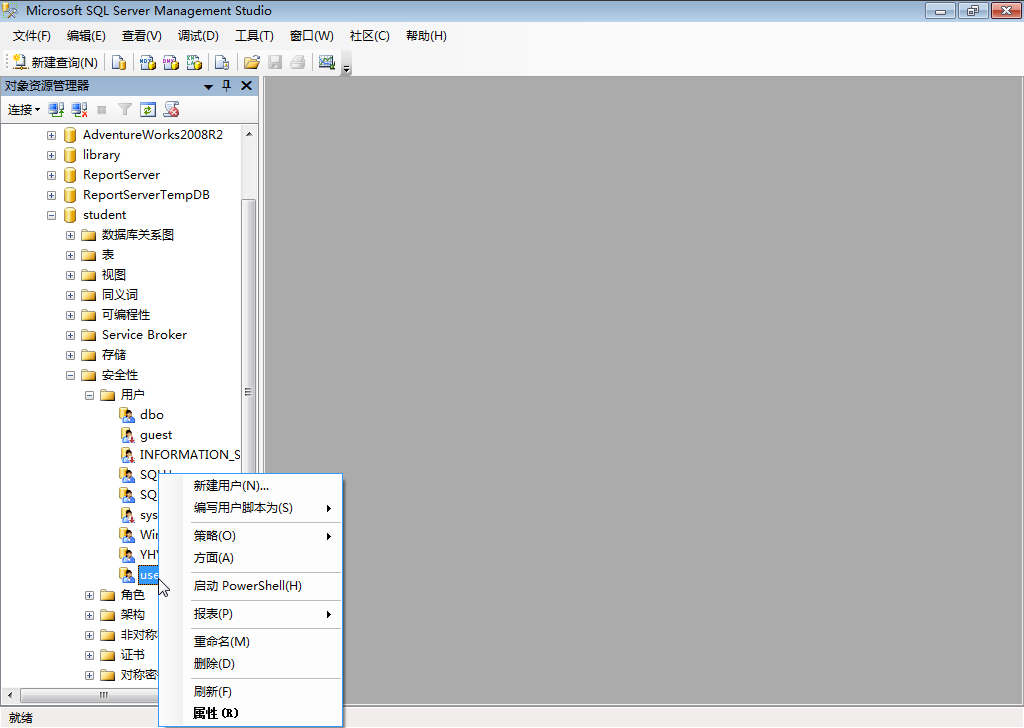The height and width of the screenshot is (728, 1024).
Task: Expand the 视图 (Views) folder
Action: click(x=71, y=276)
